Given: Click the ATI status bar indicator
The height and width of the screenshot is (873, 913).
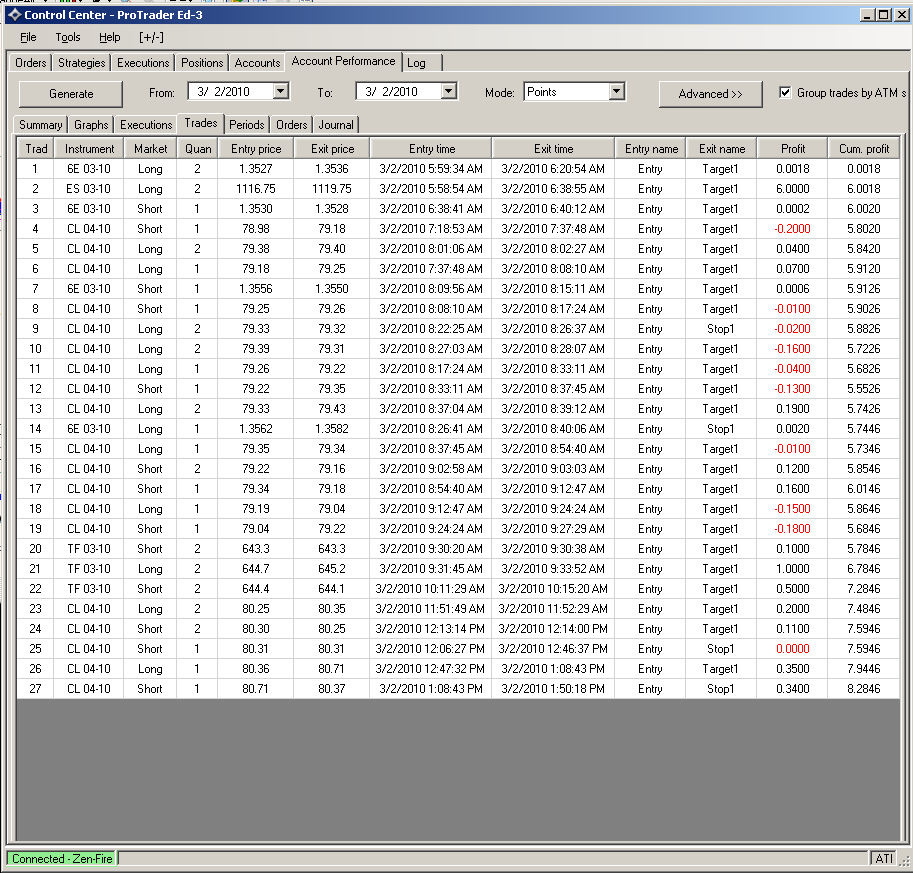Looking at the screenshot, I should tap(884, 858).
